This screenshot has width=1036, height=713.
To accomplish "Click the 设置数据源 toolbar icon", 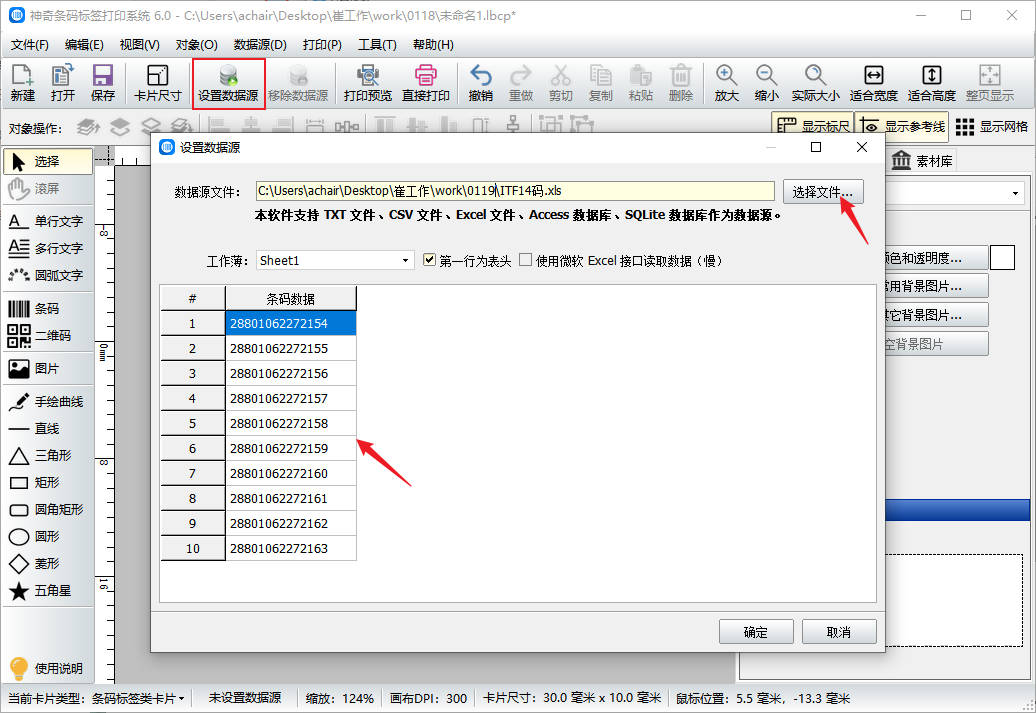I will click(228, 83).
